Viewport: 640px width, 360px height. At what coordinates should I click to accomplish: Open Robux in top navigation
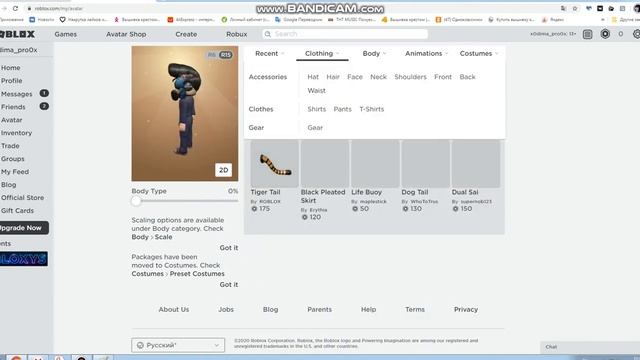(237, 34)
